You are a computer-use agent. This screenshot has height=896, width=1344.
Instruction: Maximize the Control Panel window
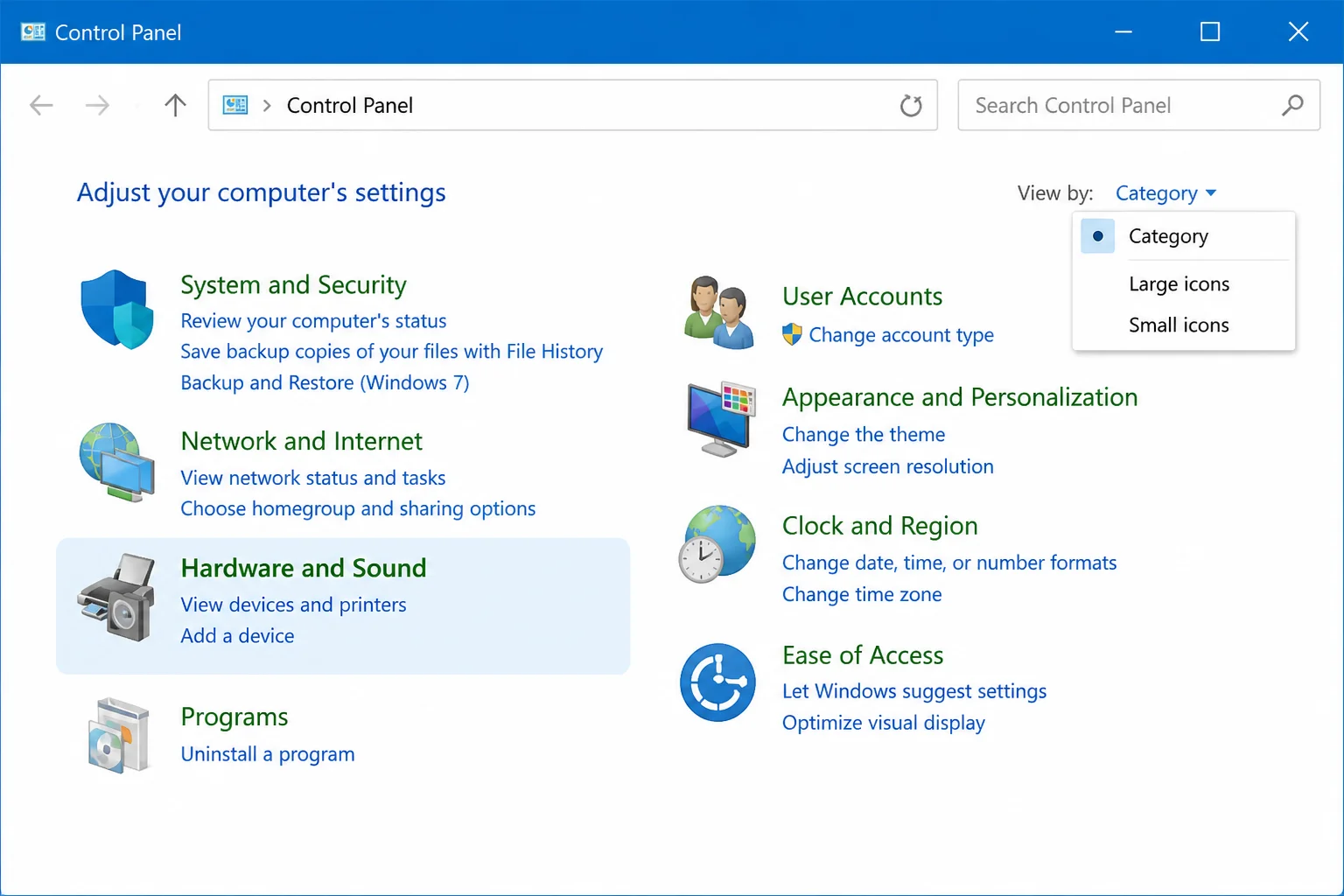(1210, 32)
